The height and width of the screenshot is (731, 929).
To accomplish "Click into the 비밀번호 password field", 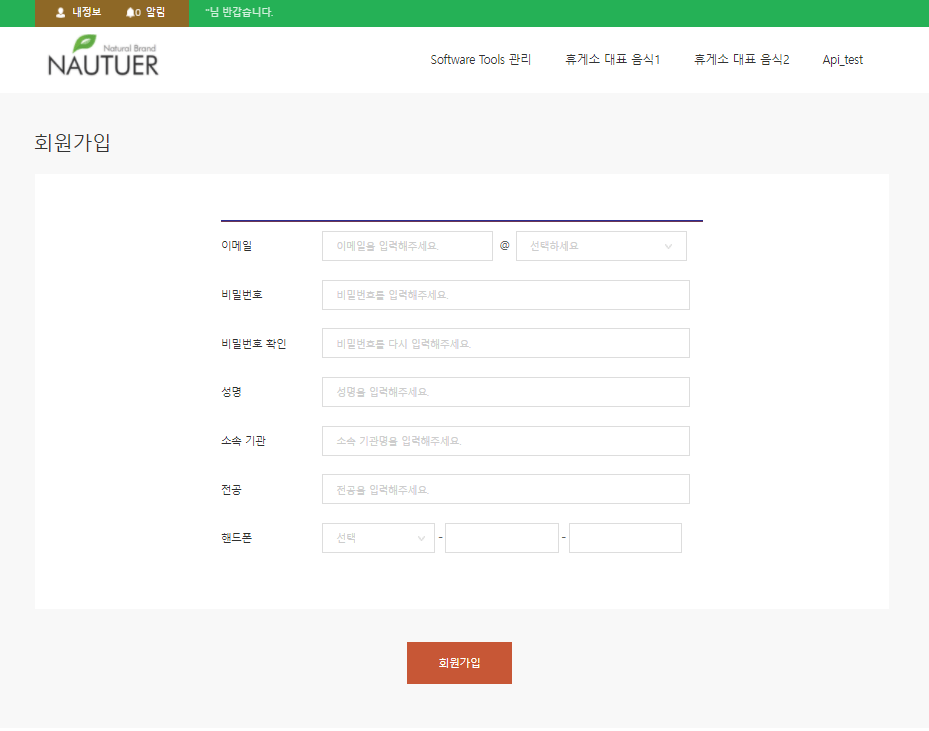I will [505, 295].
